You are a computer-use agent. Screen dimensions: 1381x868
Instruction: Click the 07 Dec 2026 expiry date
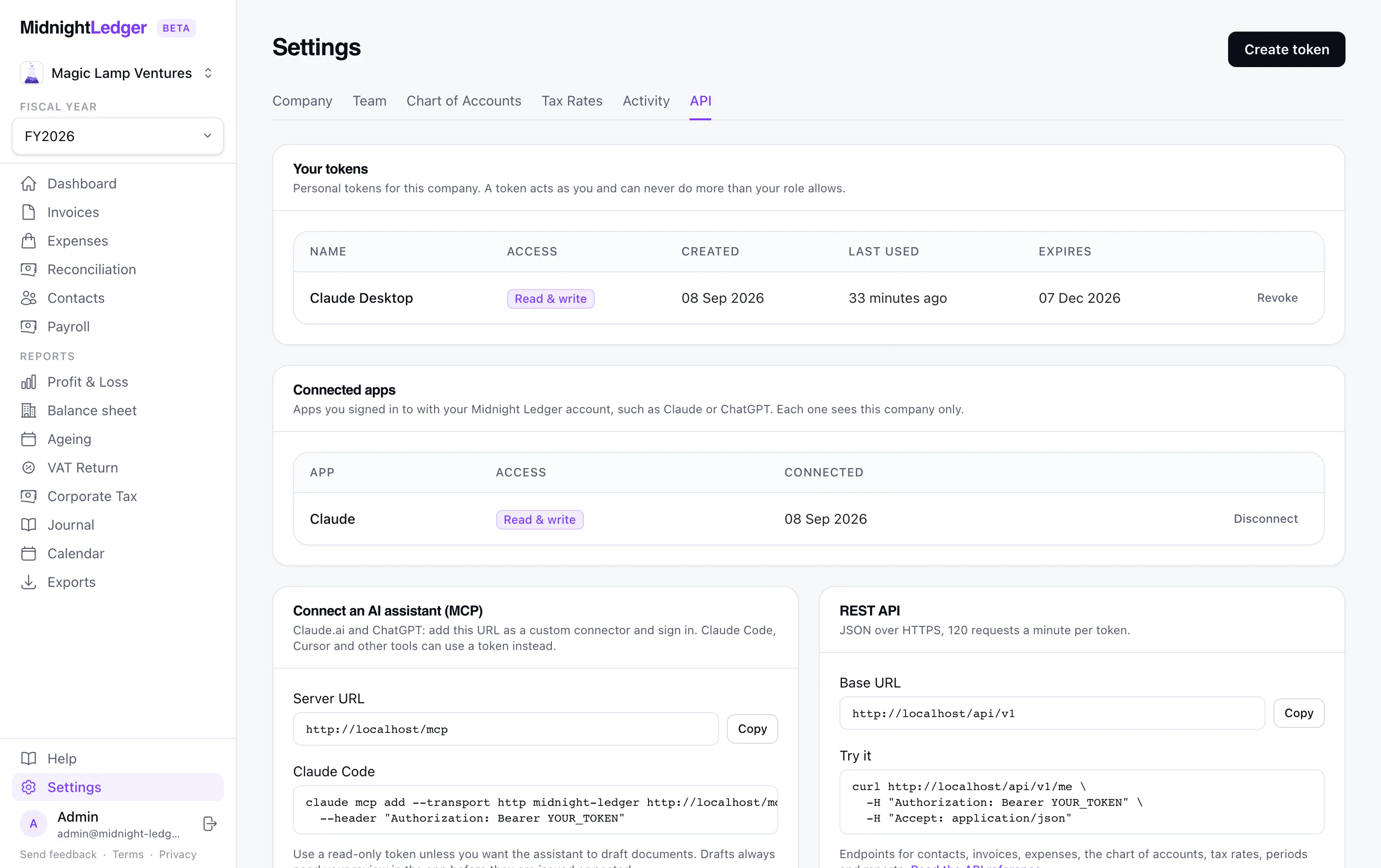1079,298
